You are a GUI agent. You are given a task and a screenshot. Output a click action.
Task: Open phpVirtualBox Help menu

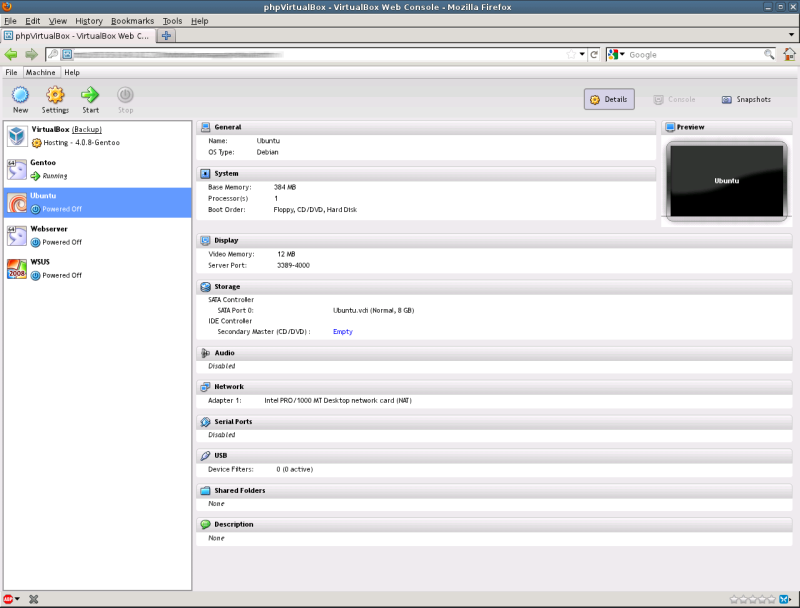(x=72, y=72)
